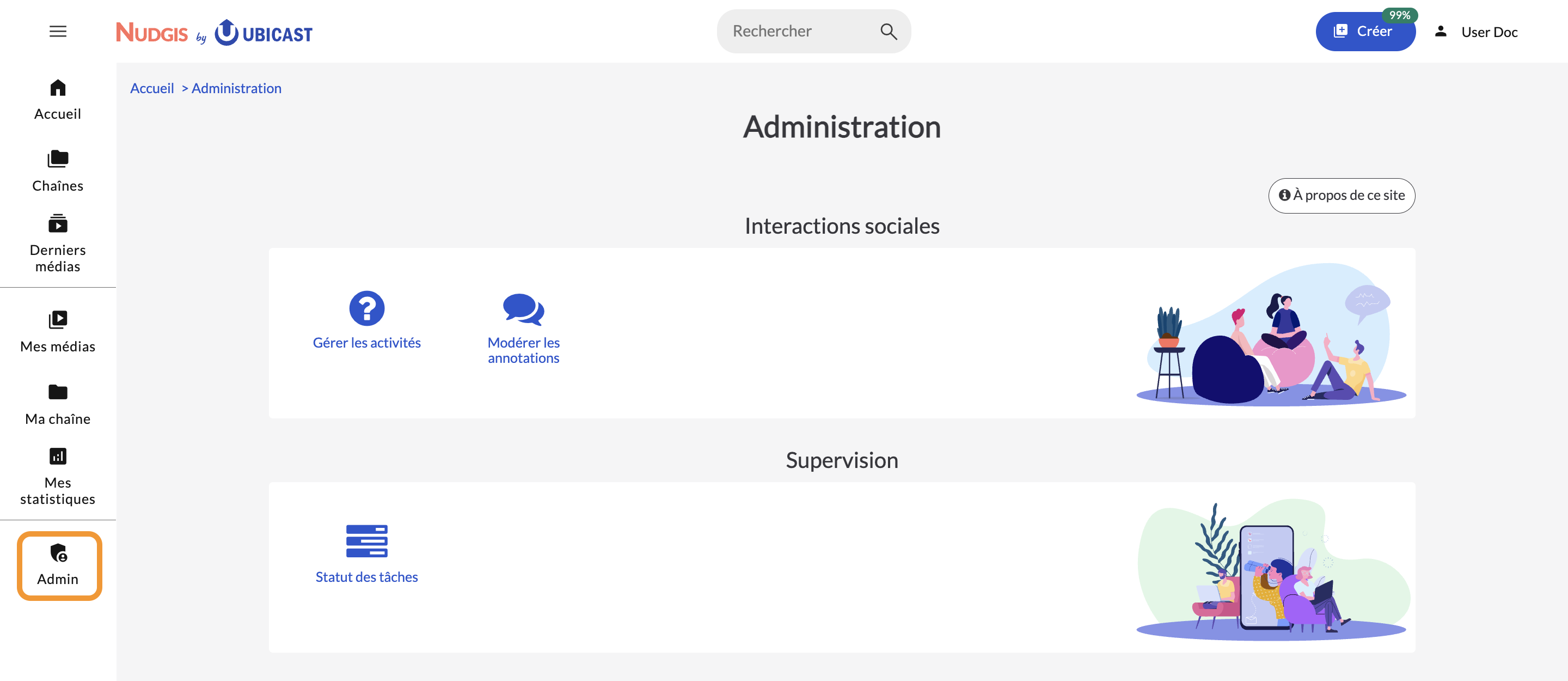Open the Statut des tâches link text
The height and width of the screenshot is (681, 1568).
tap(366, 577)
